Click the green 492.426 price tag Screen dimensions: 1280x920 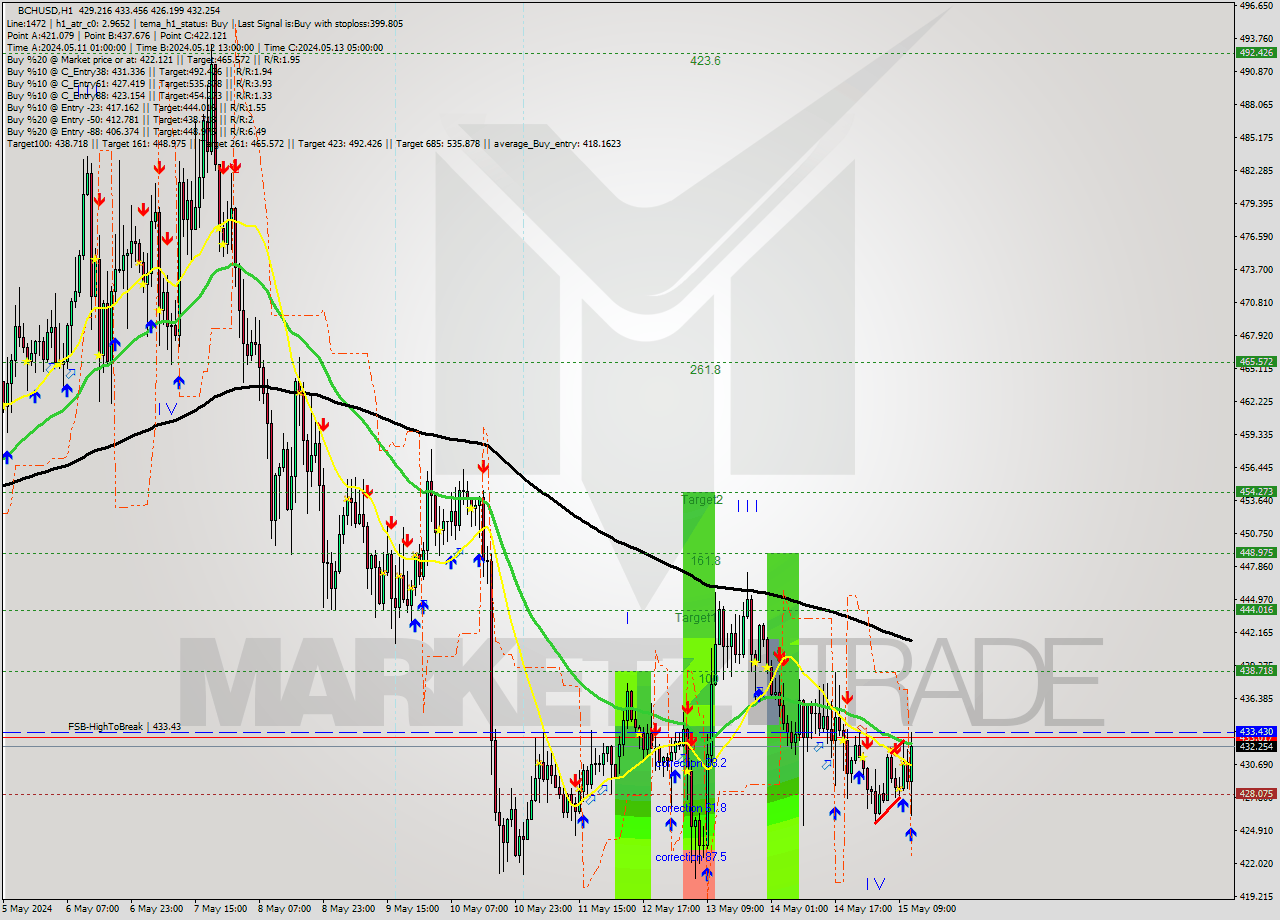click(1256, 53)
